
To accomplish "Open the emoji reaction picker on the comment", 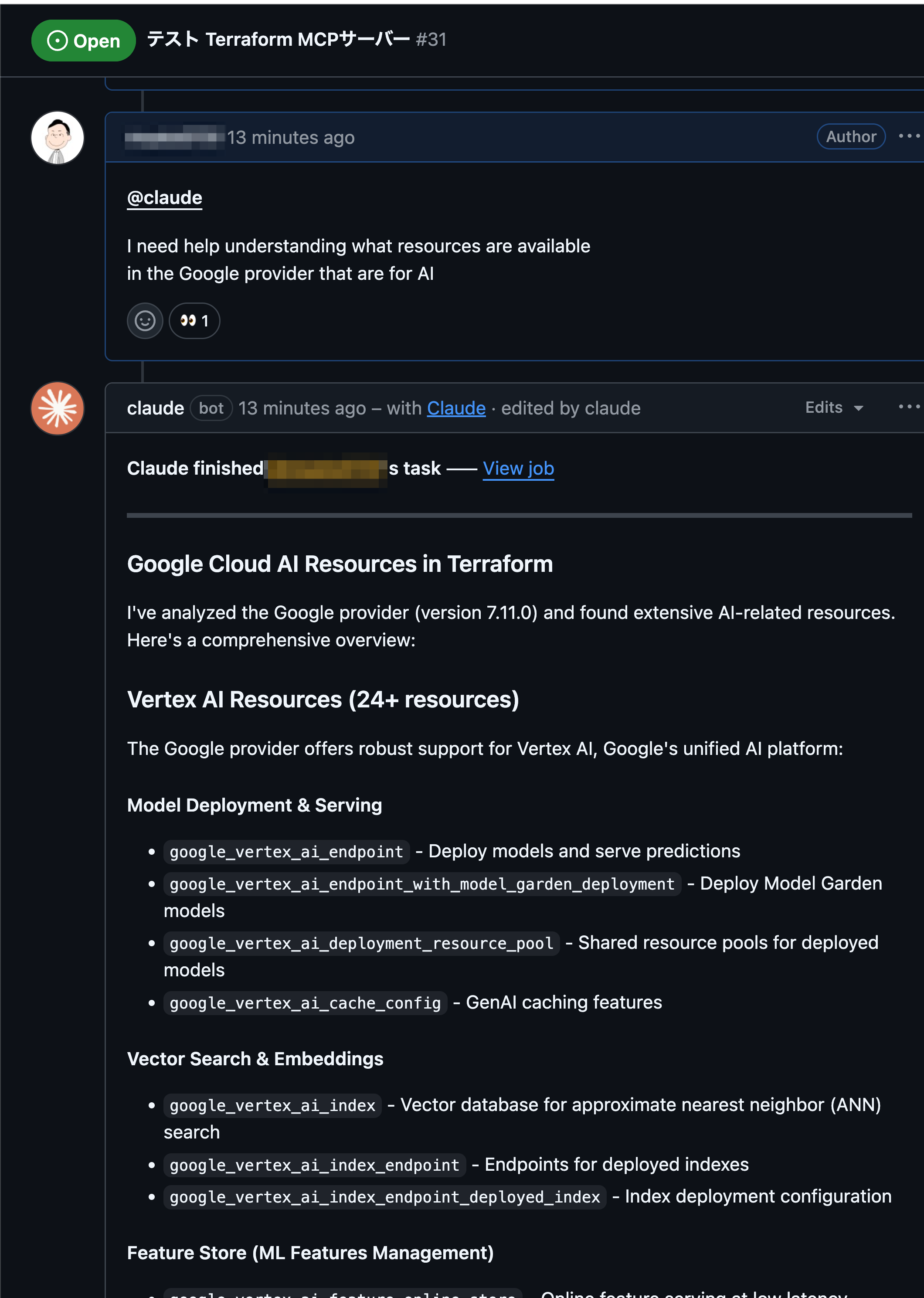I will pyautogui.click(x=145, y=321).
